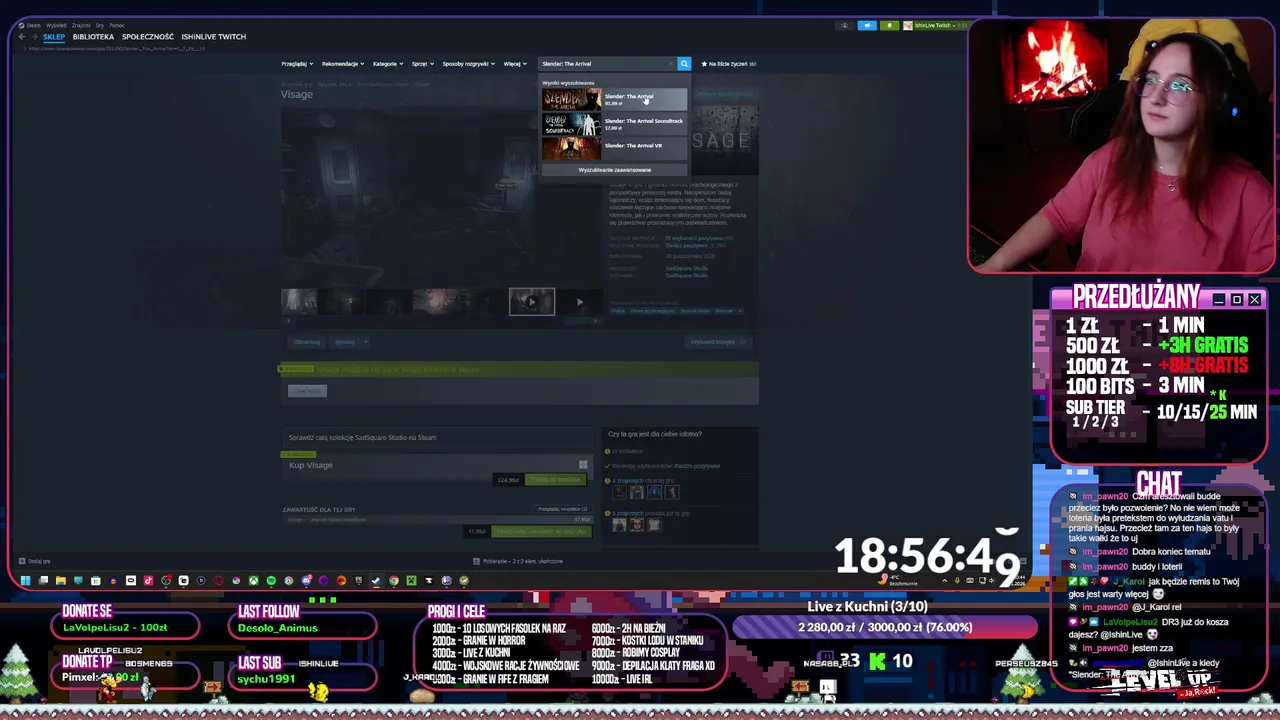Click the Survival horror tag

(x=694, y=311)
